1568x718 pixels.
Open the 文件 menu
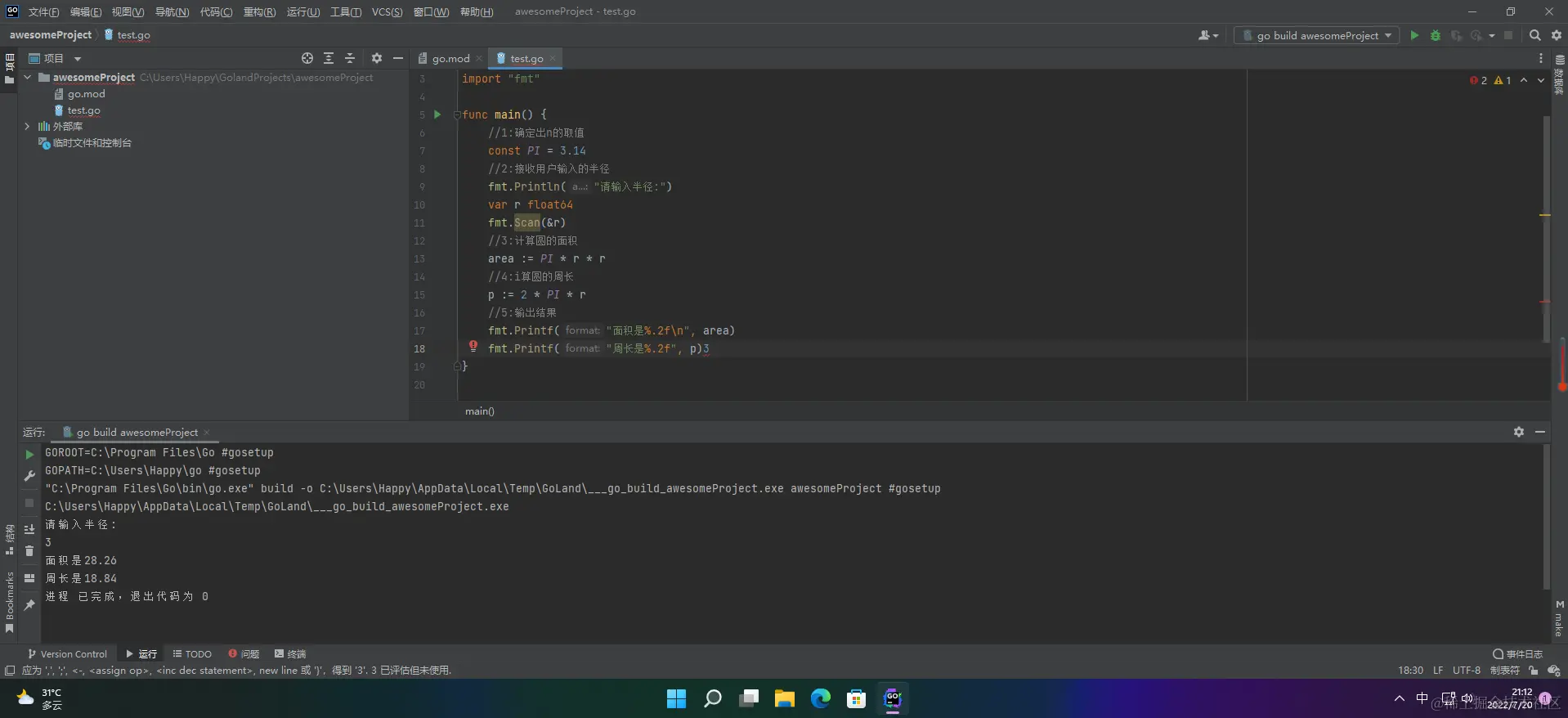tap(43, 11)
